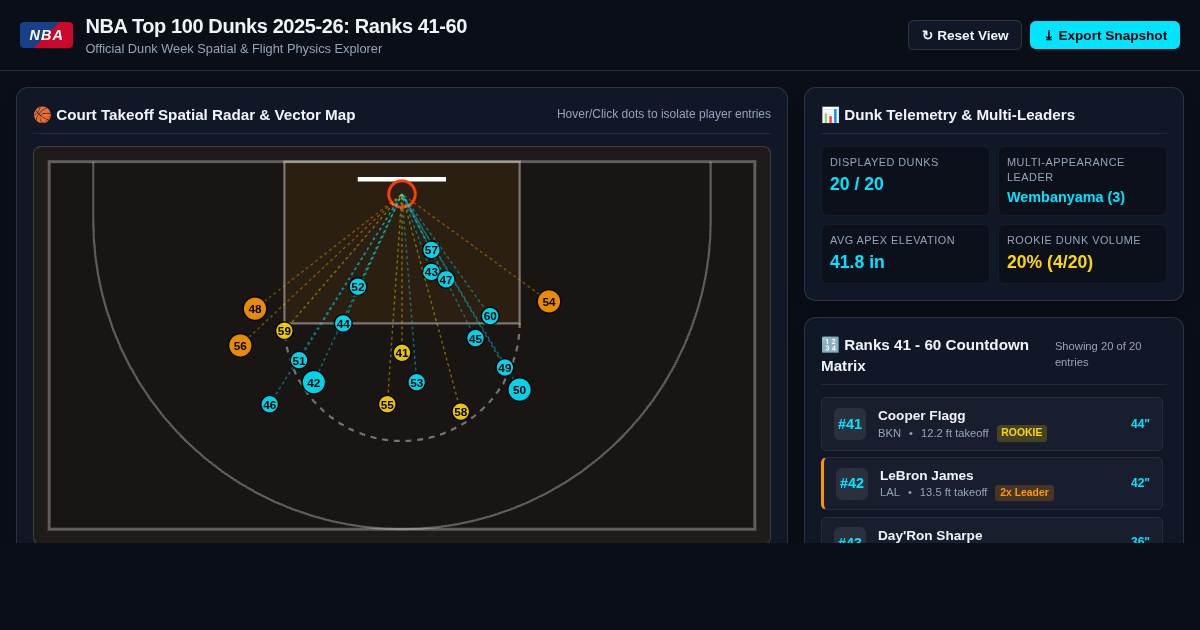Image resolution: width=1200 pixels, height=630 pixels.
Task: Click the Wembanyama (3) leader value
Action: pos(1066,197)
